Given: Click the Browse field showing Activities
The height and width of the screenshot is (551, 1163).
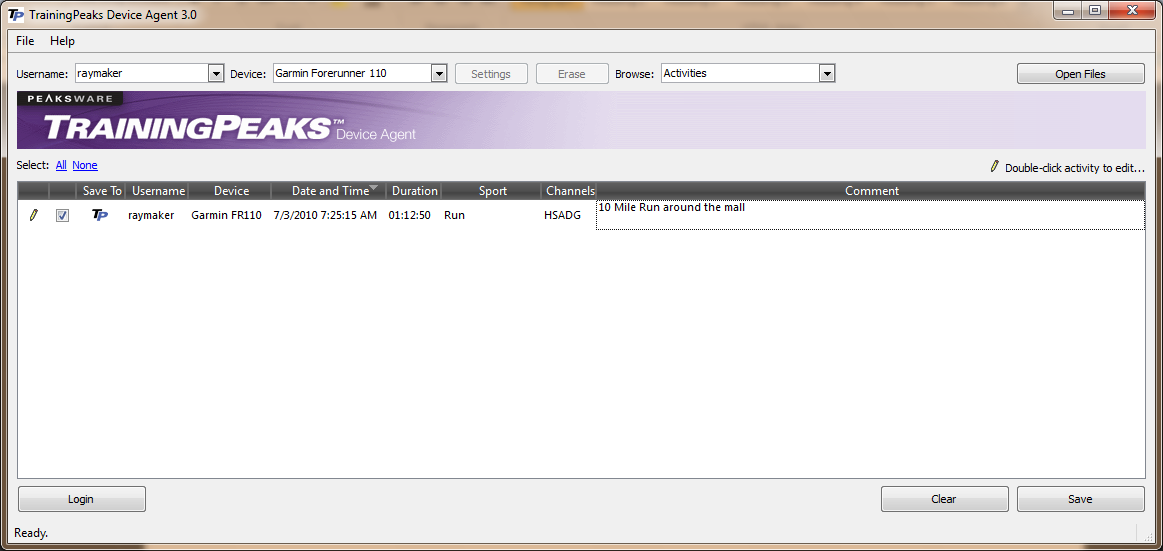Looking at the screenshot, I should [x=740, y=73].
